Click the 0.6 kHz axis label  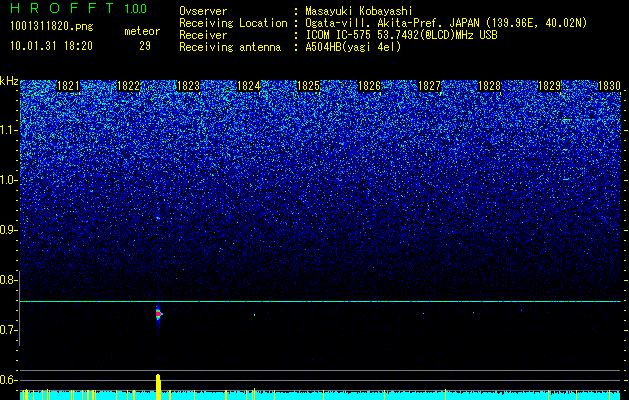tap(7, 380)
